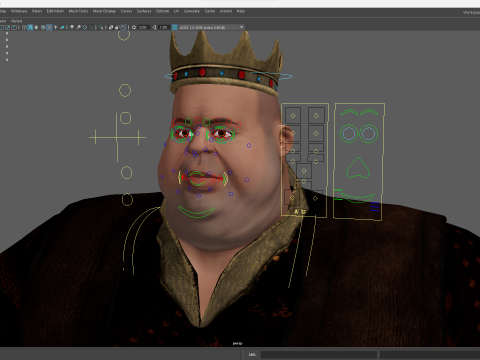Click the gamma value field 1.00

click(163, 27)
